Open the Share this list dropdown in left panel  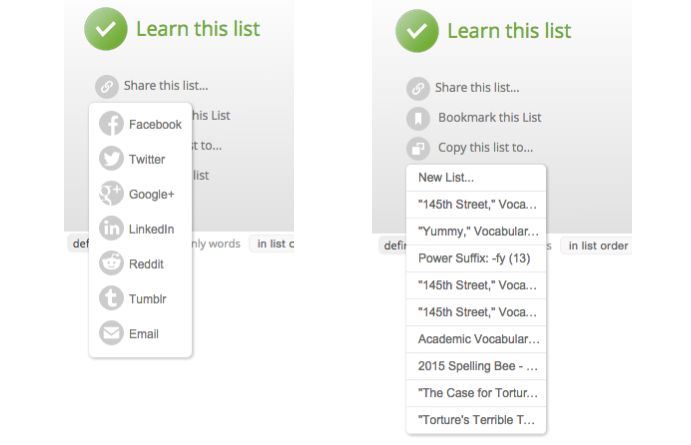[x=166, y=87]
